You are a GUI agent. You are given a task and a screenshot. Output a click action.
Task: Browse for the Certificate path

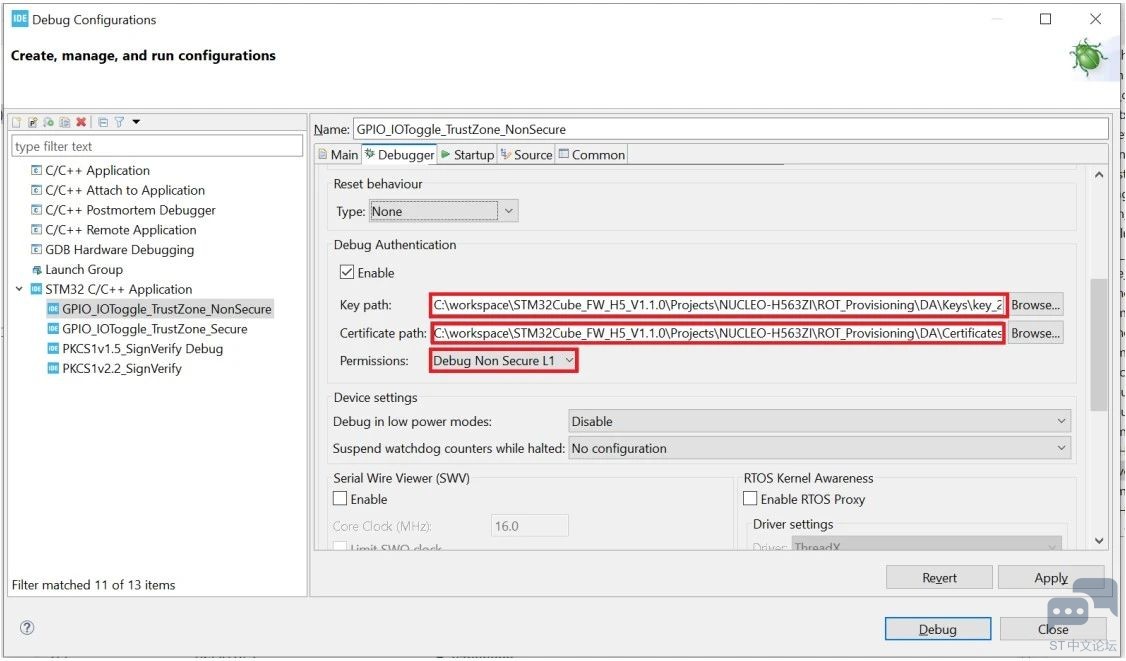1035,333
